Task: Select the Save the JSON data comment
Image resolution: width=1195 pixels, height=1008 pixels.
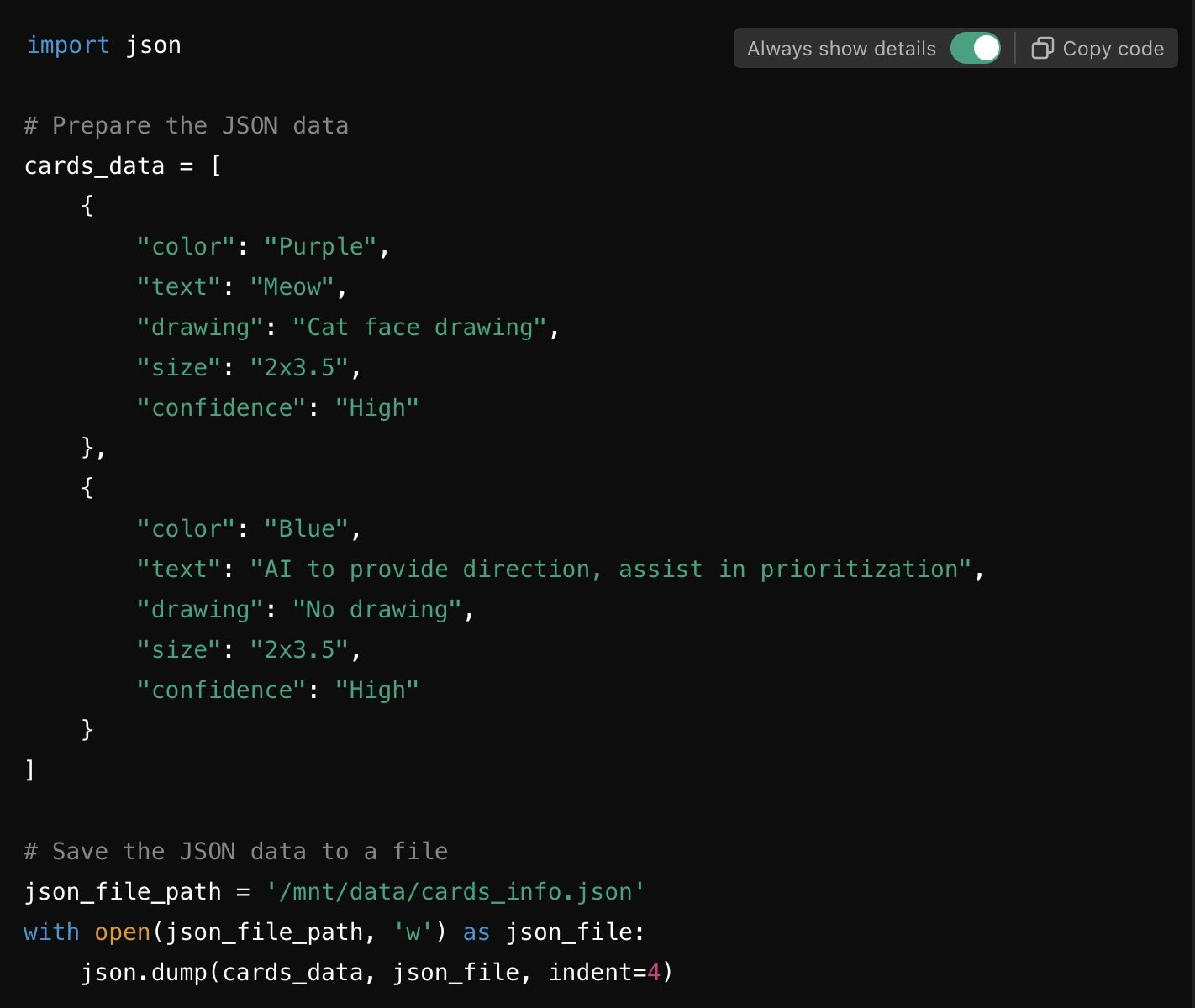Action: (x=235, y=851)
